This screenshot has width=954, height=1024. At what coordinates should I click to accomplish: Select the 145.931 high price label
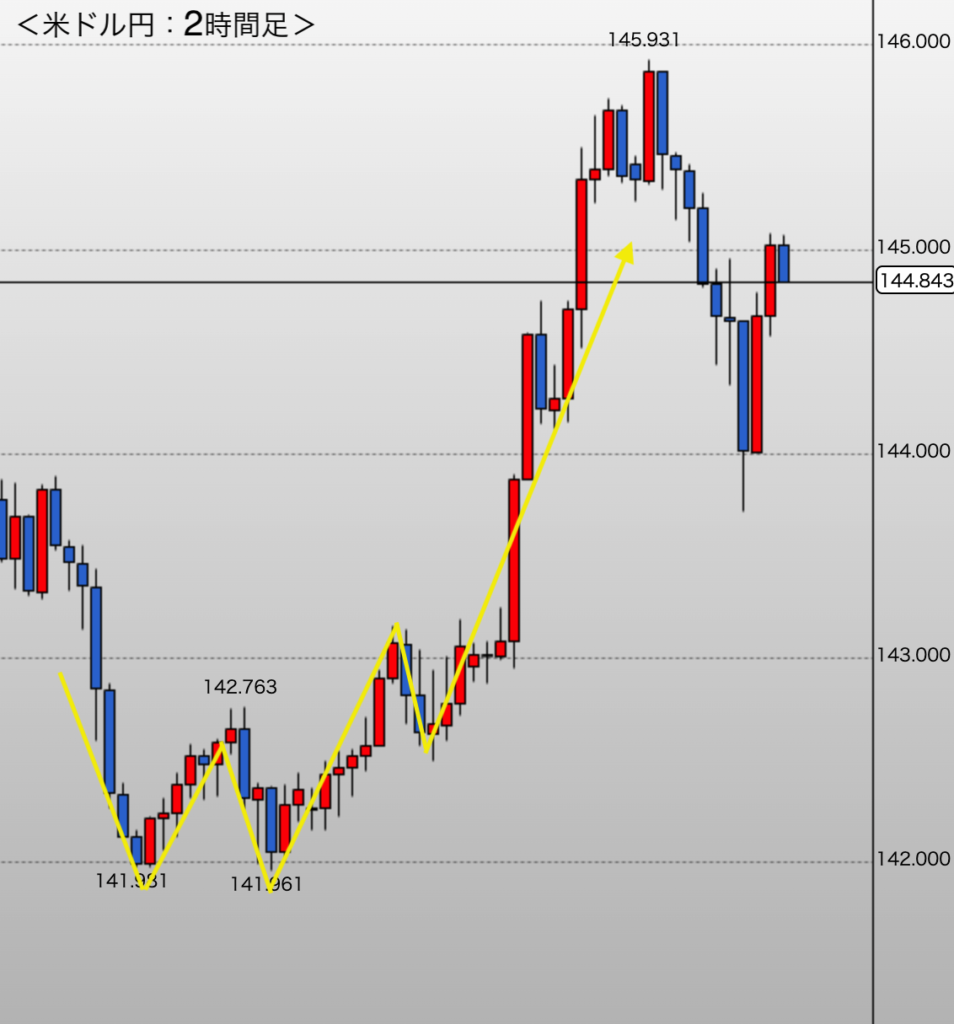pos(644,40)
